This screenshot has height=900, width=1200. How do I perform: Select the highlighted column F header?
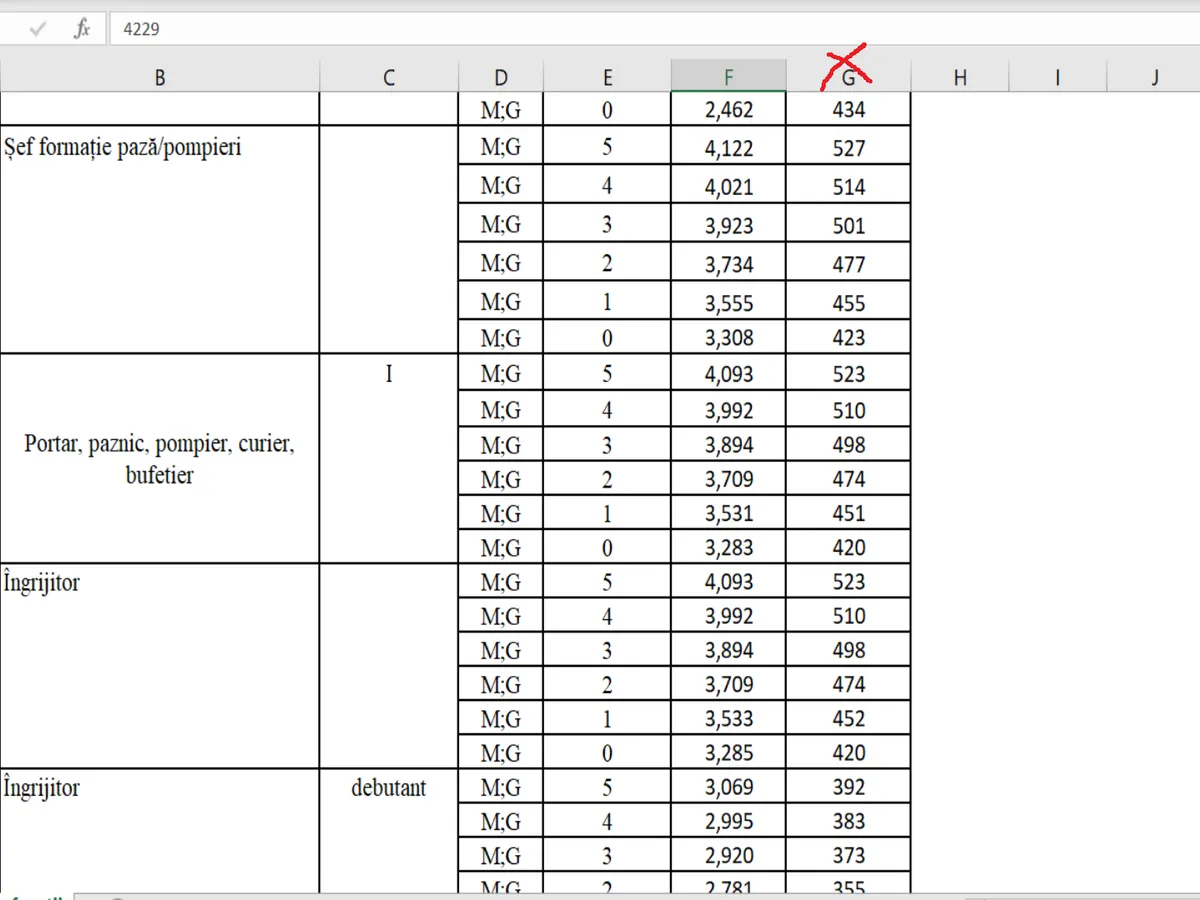[729, 77]
